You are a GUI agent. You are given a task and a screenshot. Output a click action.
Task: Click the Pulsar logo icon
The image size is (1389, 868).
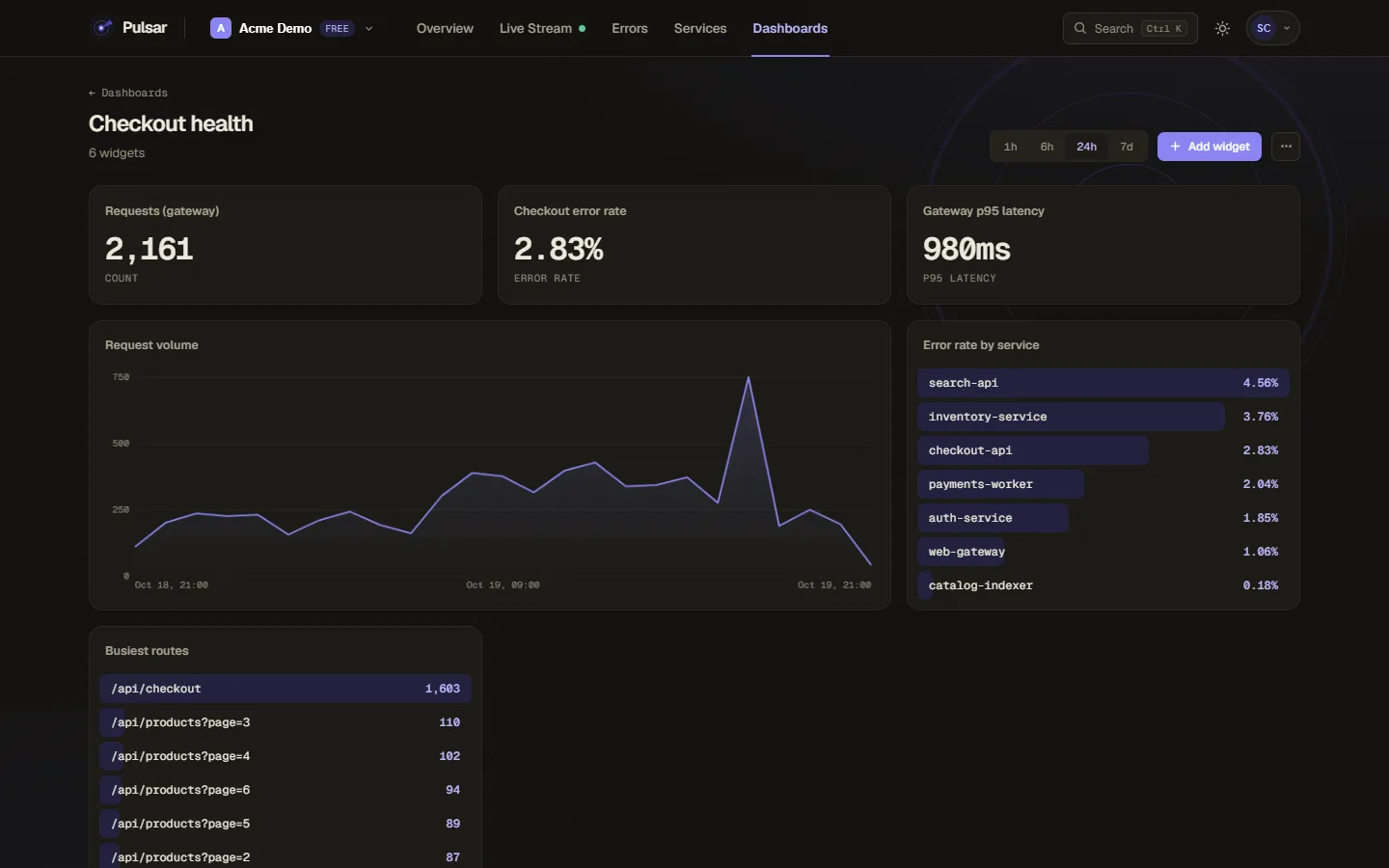[x=102, y=28]
